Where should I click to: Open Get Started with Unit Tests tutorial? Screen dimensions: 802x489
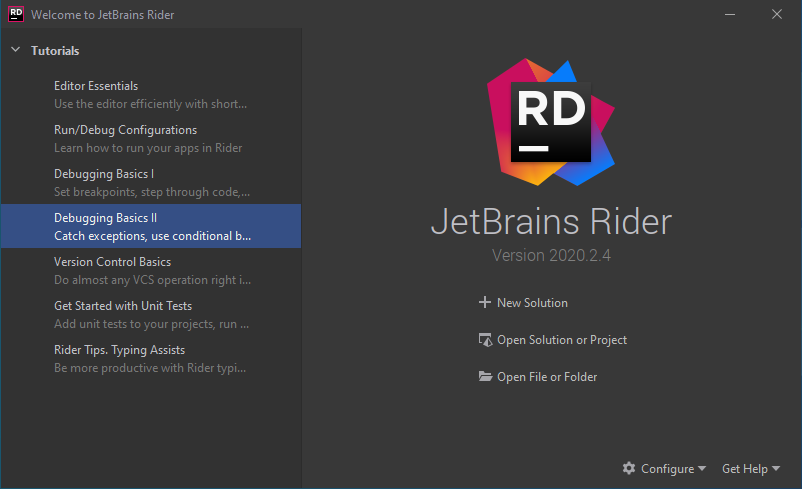click(x=151, y=315)
